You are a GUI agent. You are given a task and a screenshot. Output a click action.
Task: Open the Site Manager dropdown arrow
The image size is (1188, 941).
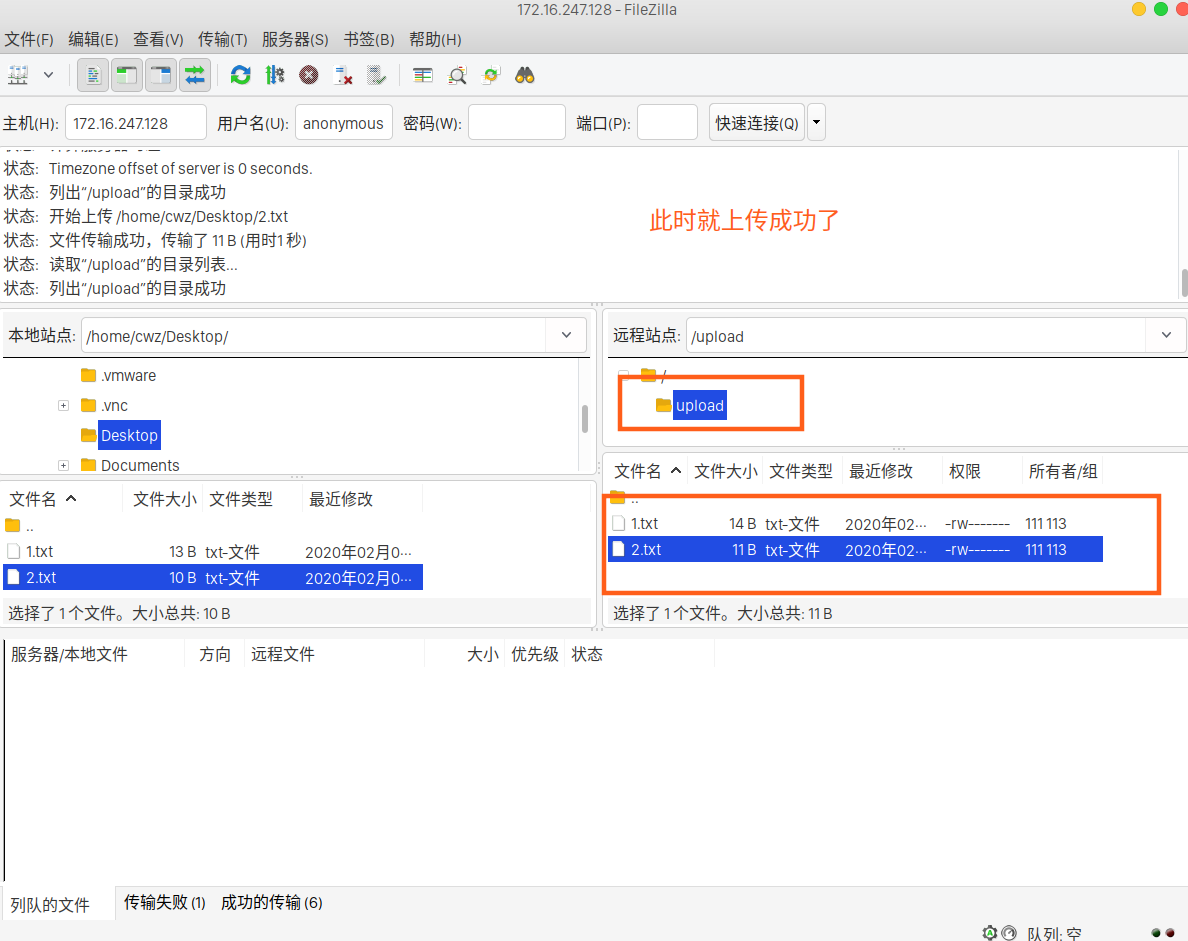(48, 75)
